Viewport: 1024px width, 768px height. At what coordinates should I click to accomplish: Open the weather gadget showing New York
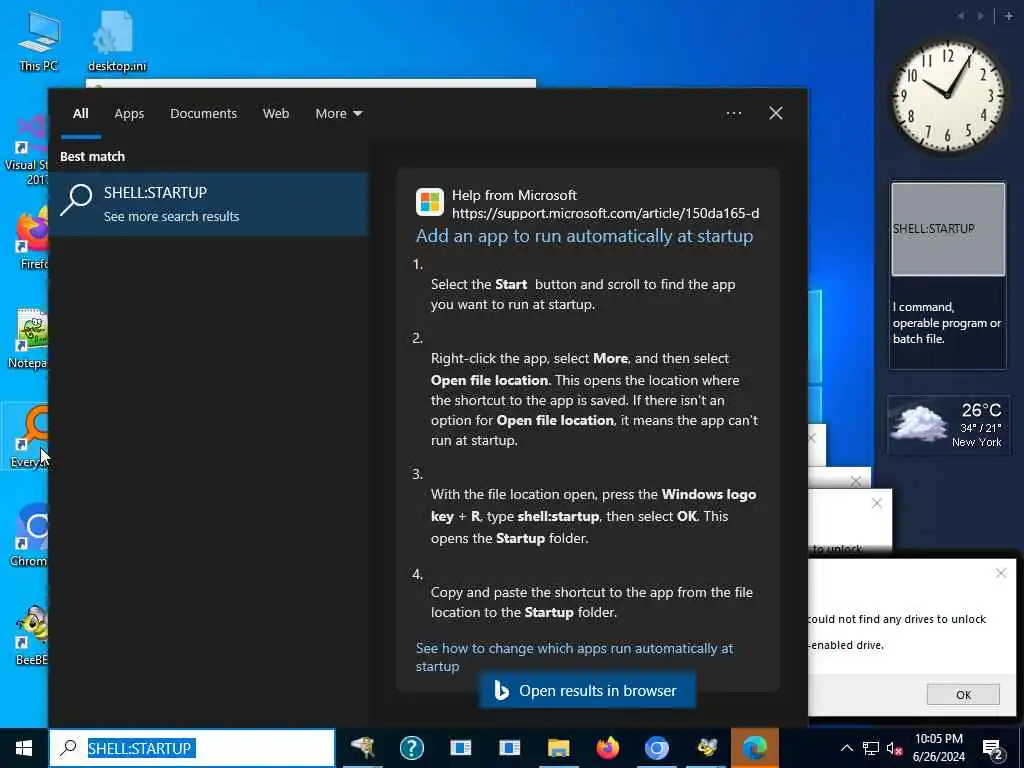pos(948,425)
